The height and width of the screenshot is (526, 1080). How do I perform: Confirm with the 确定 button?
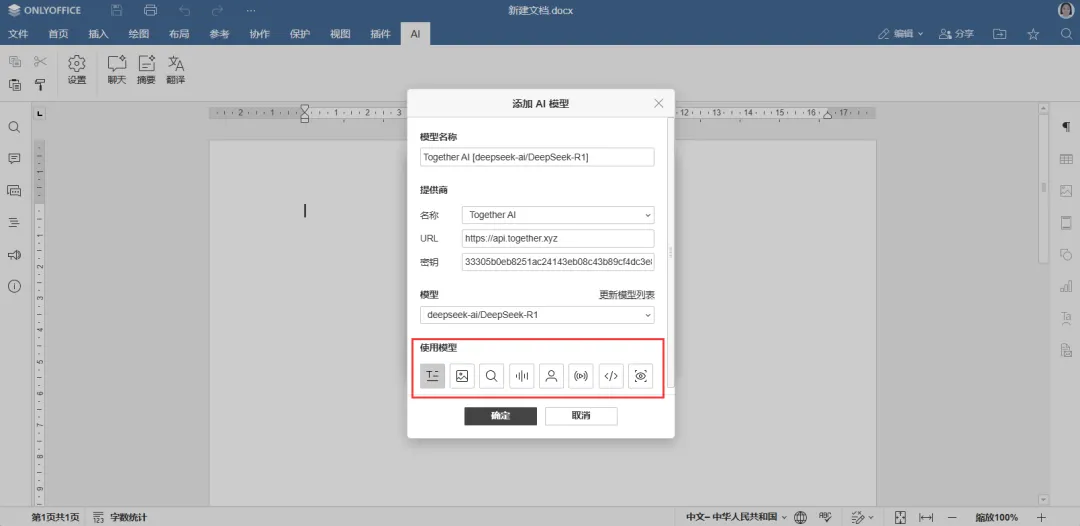tap(500, 416)
